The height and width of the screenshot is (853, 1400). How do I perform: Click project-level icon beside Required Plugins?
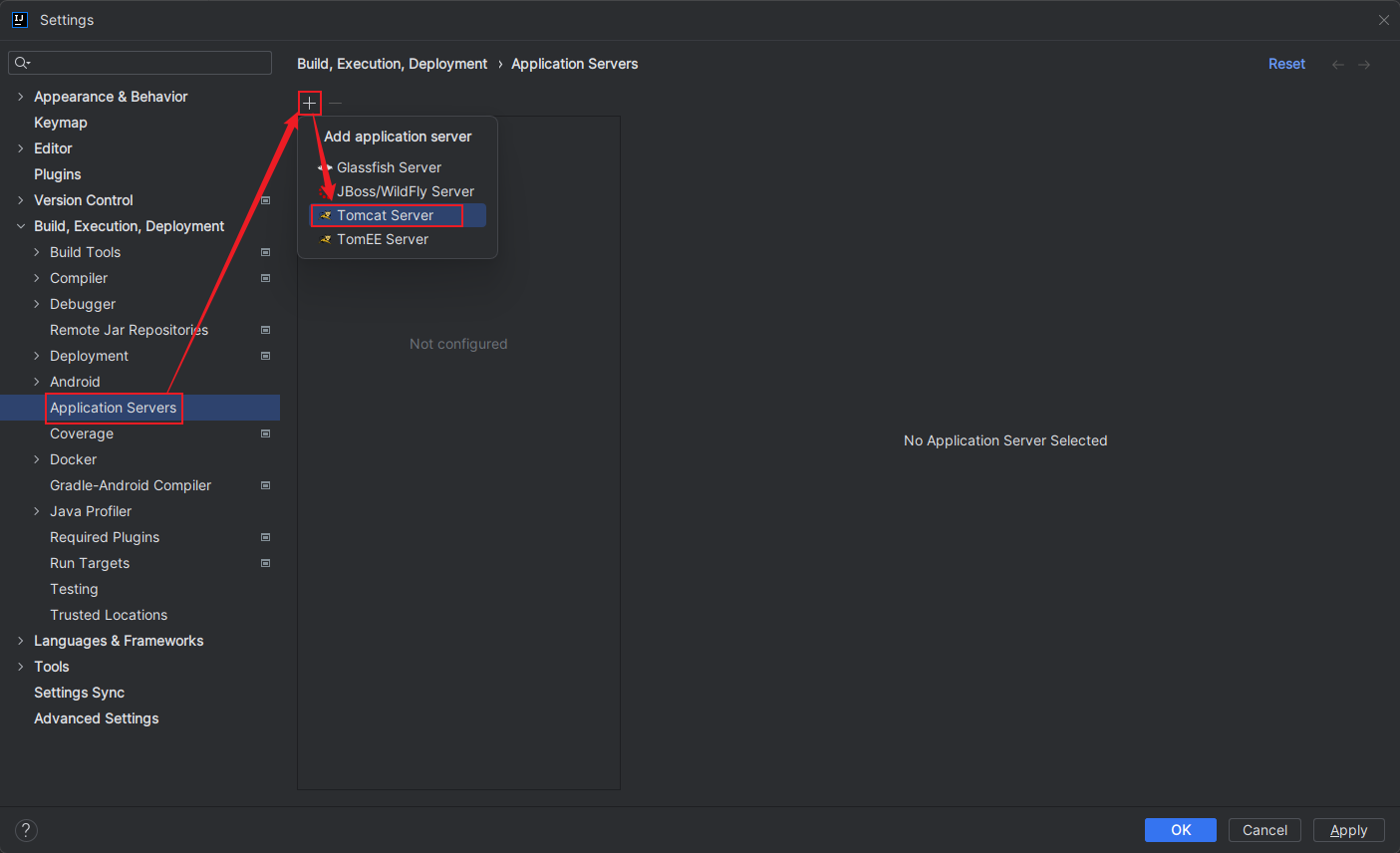point(266,537)
